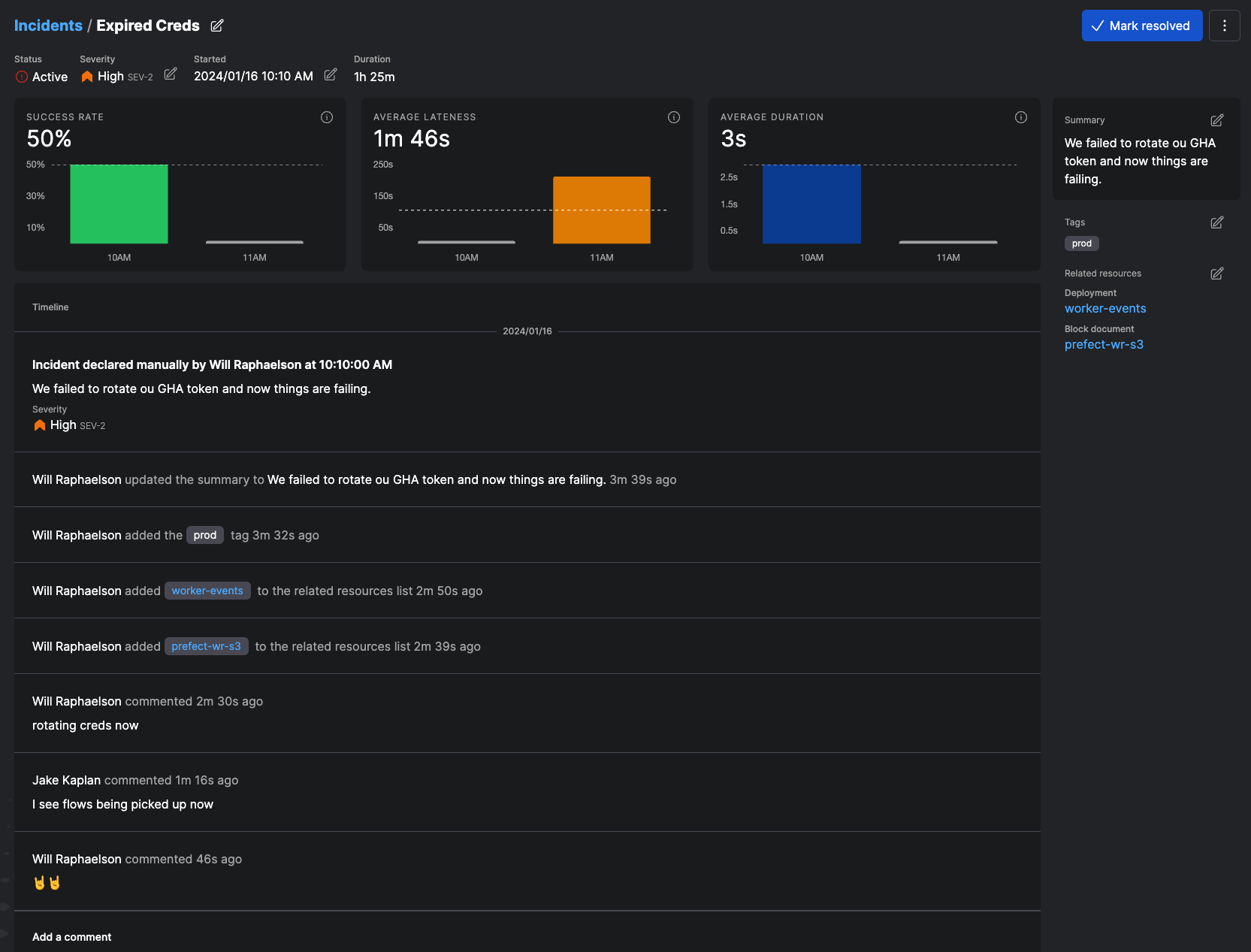Image resolution: width=1251 pixels, height=952 pixels.
Task: Click the prod tag chip in timeline
Action: pyautogui.click(x=205, y=535)
